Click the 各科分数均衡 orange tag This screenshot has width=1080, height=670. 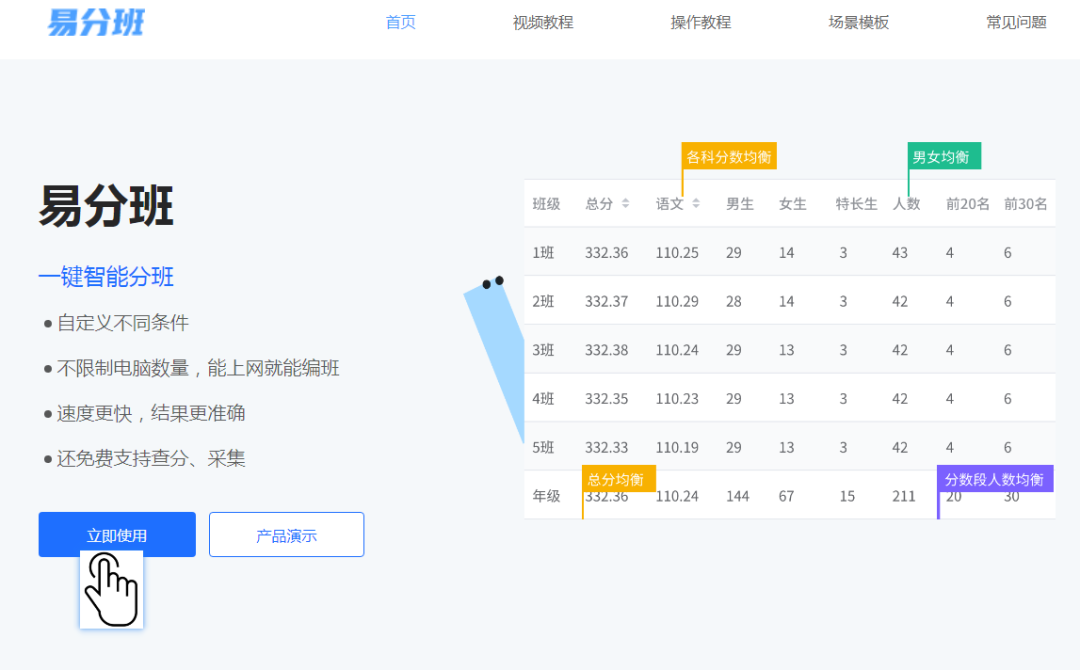click(x=729, y=156)
